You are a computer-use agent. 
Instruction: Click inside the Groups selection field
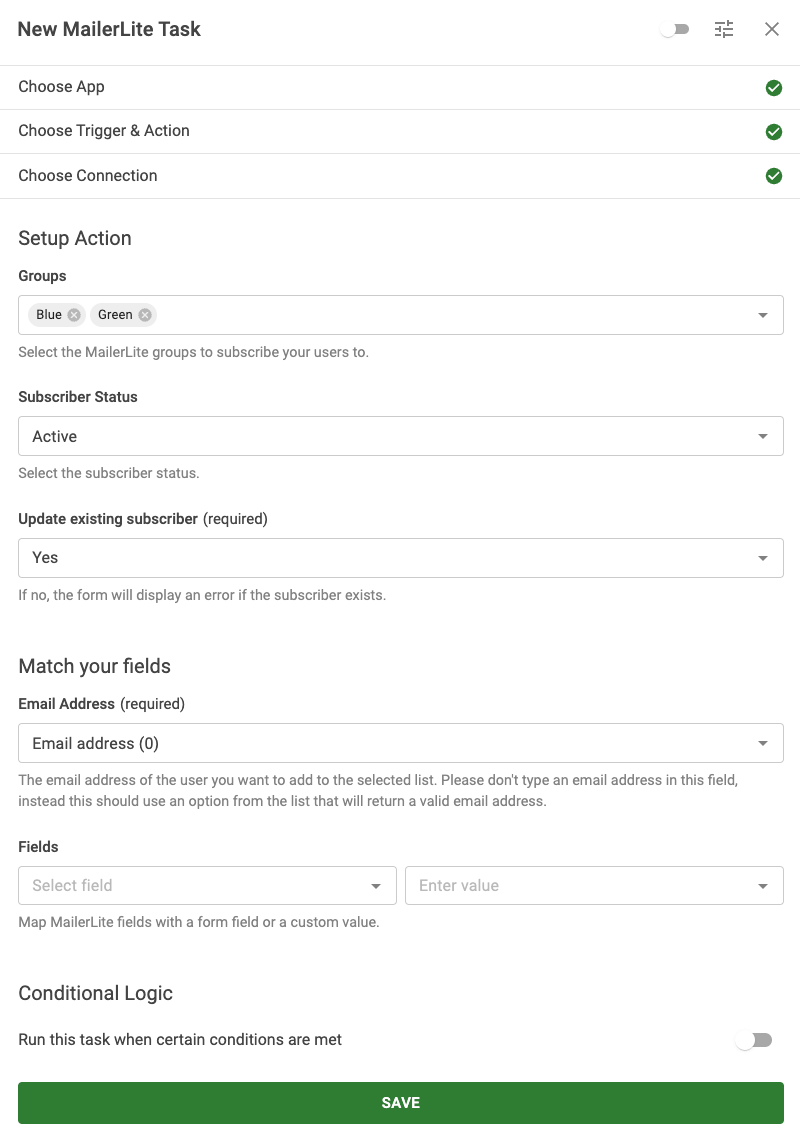tap(450, 315)
